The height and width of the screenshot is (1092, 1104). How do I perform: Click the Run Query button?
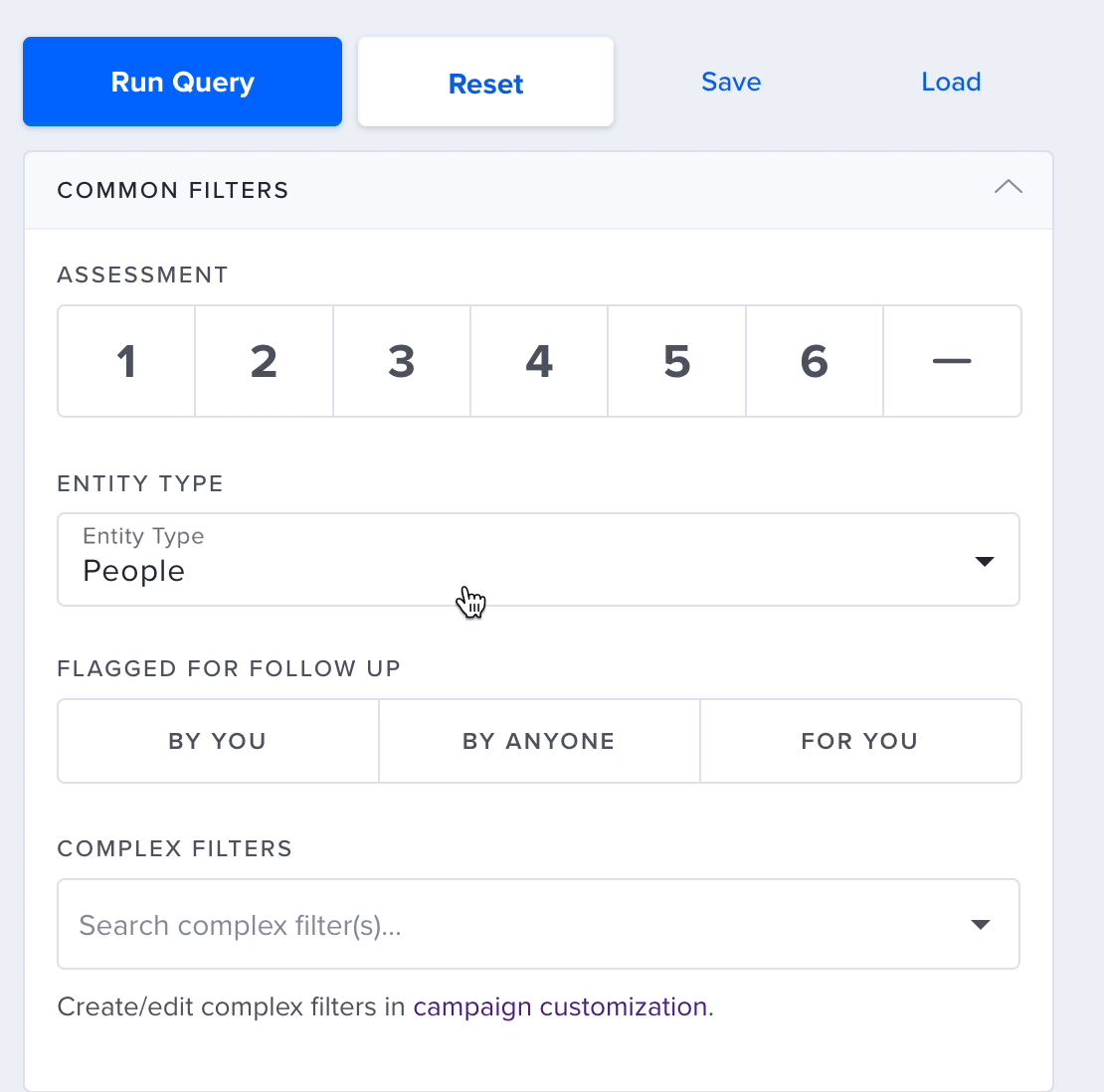(182, 82)
